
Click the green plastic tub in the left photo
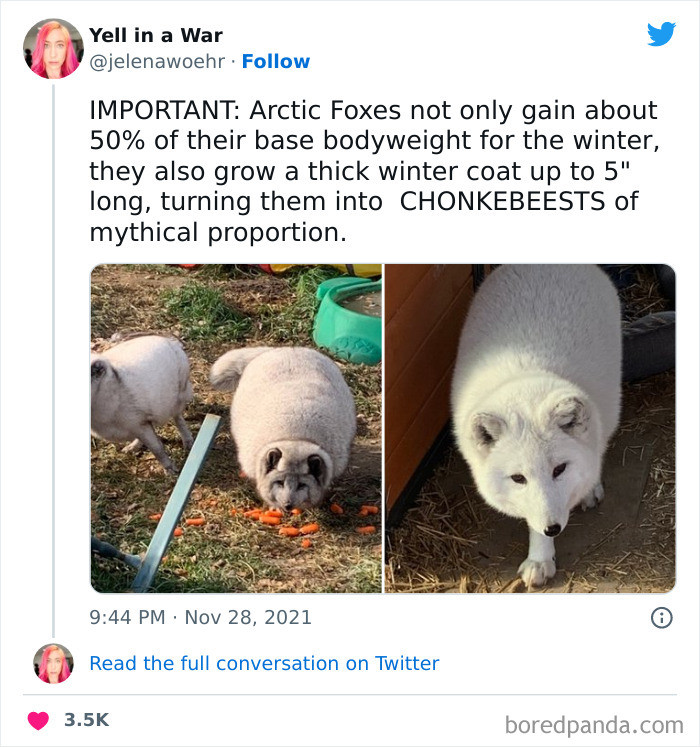click(348, 320)
